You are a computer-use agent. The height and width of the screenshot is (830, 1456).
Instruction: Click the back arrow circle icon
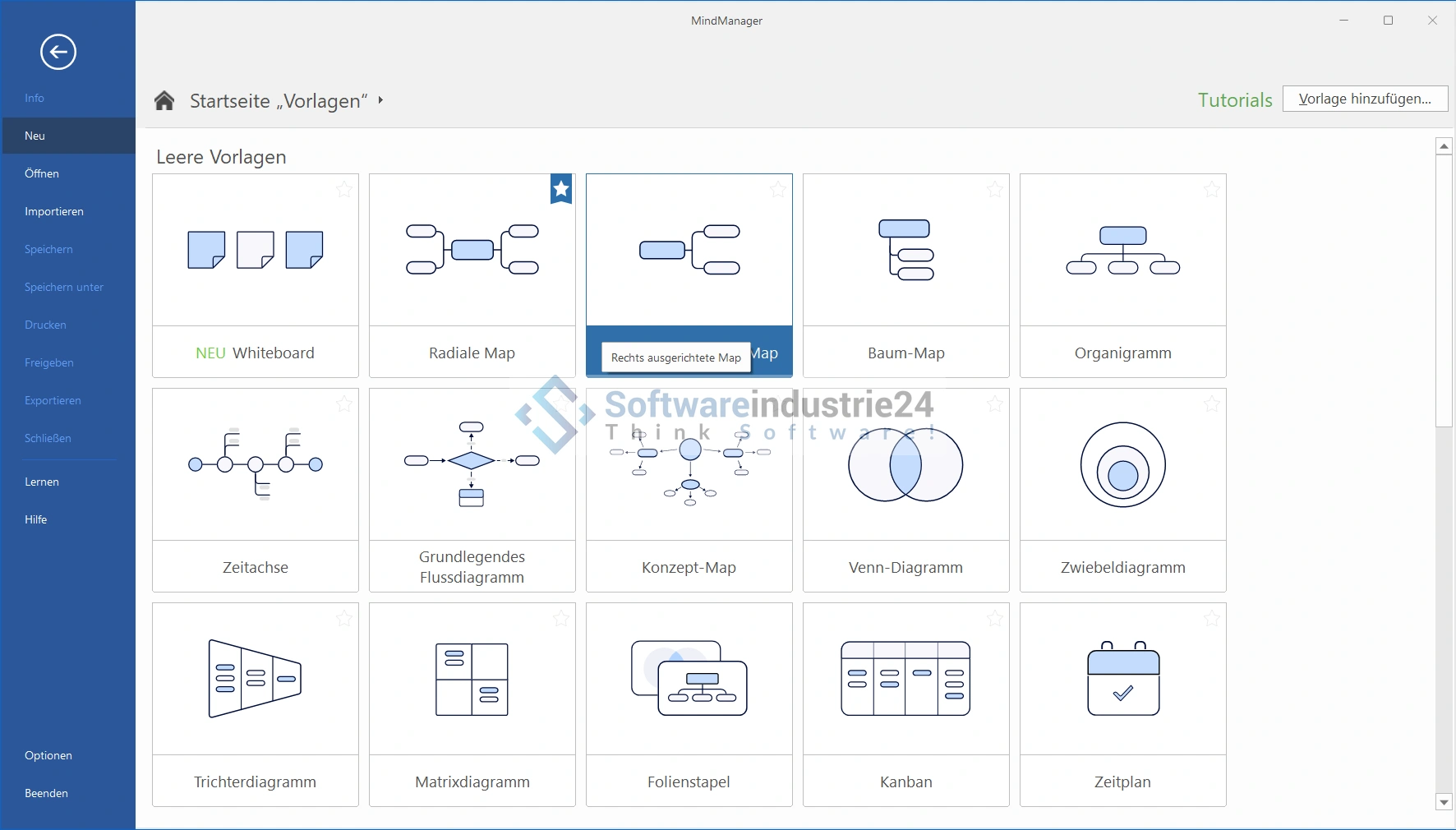[58, 53]
